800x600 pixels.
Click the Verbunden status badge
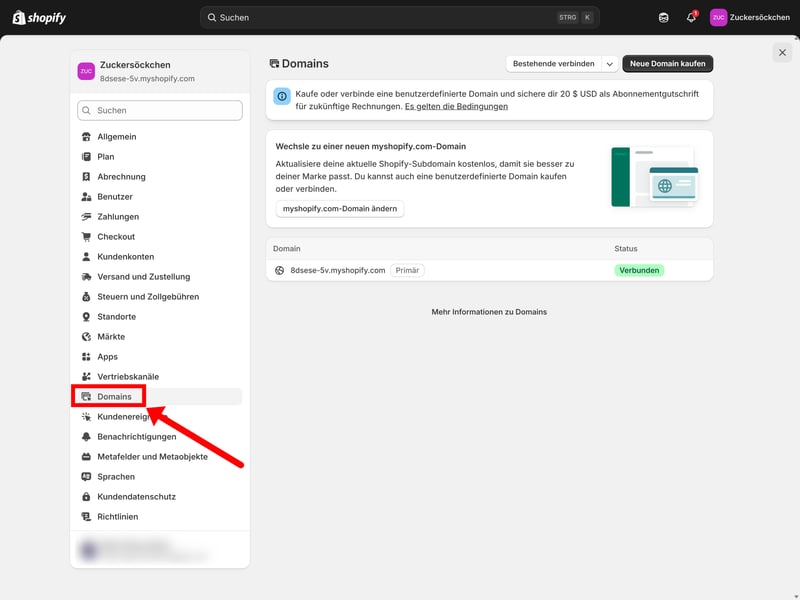tap(639, 270)
